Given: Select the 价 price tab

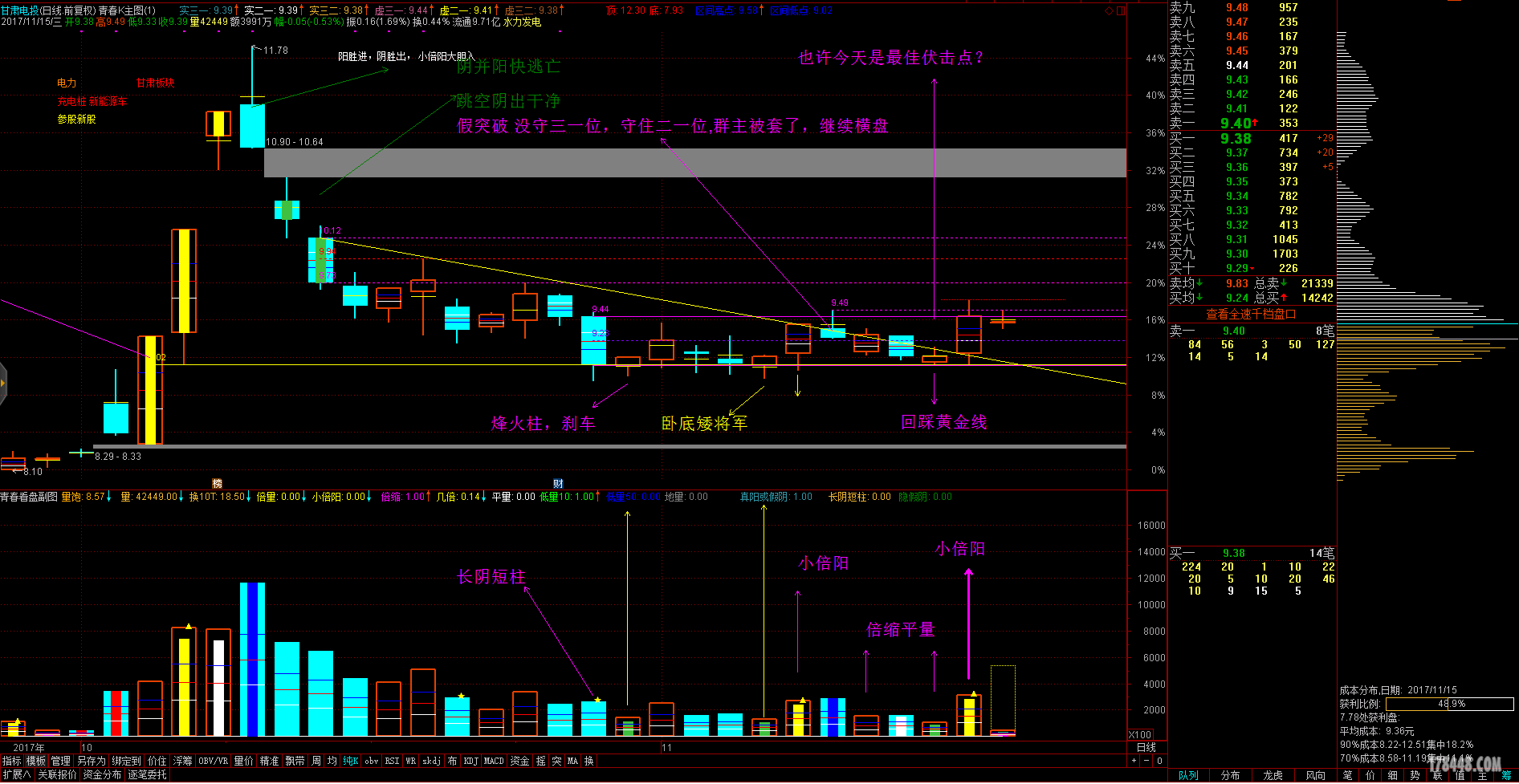Looking at the screenshot, I should click(1370, 775).
